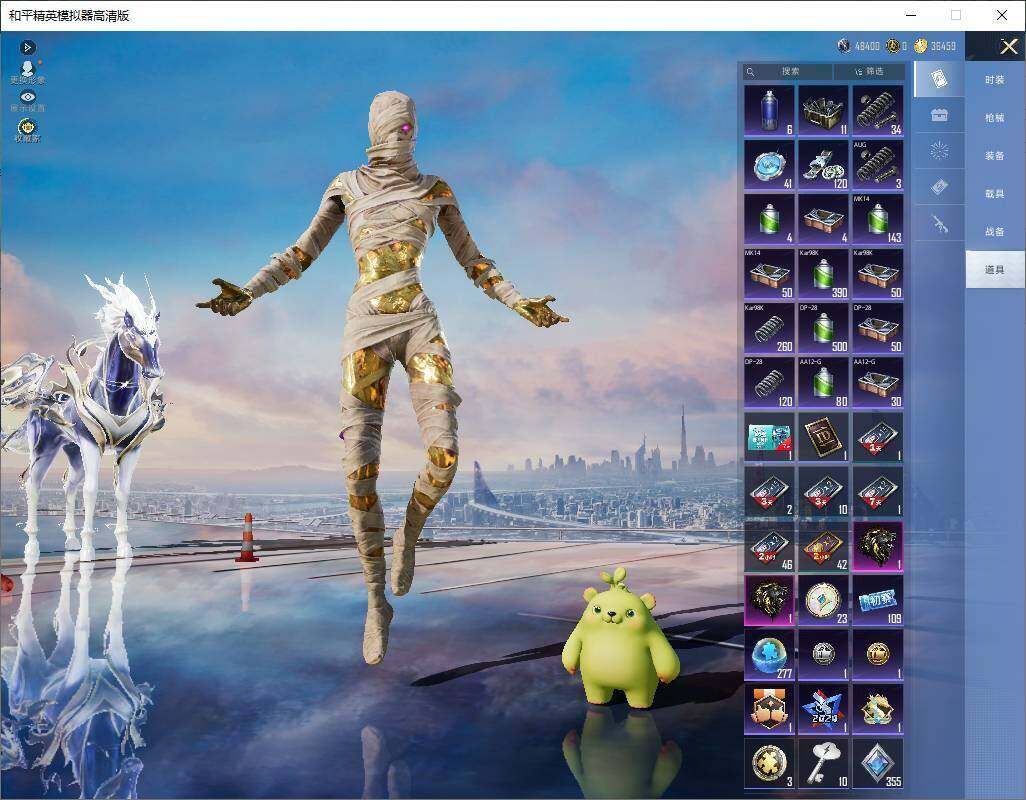
Task: Pick the AUG spring item with 3
Action: (x=878, y=165)
